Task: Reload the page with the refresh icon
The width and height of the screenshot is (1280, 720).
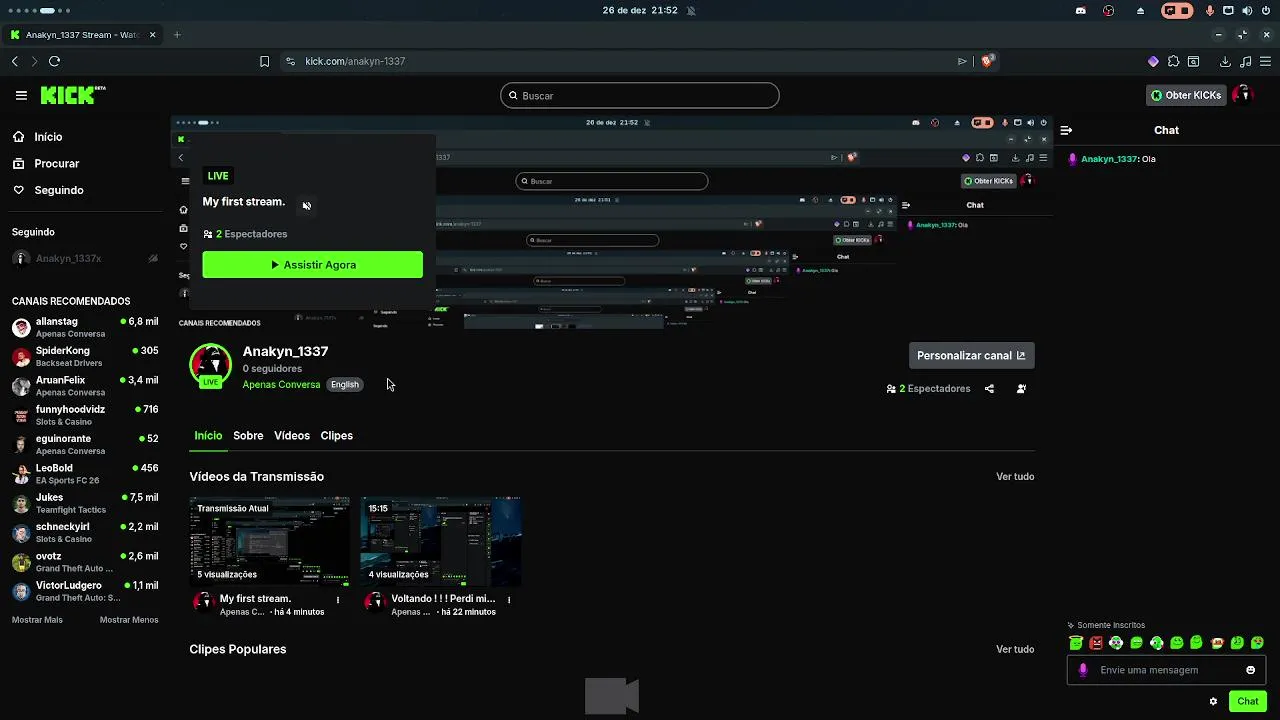Action: pos(54,61)
